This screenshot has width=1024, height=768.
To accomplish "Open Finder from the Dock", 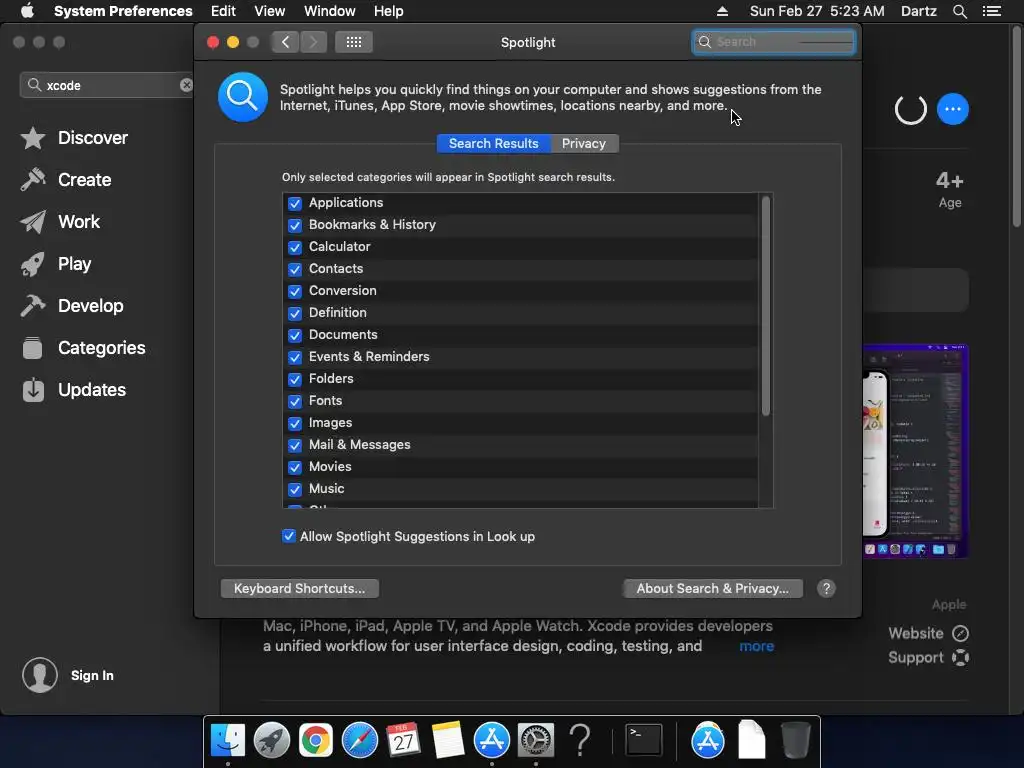I will pyautogui.click(x=228, y=740).
